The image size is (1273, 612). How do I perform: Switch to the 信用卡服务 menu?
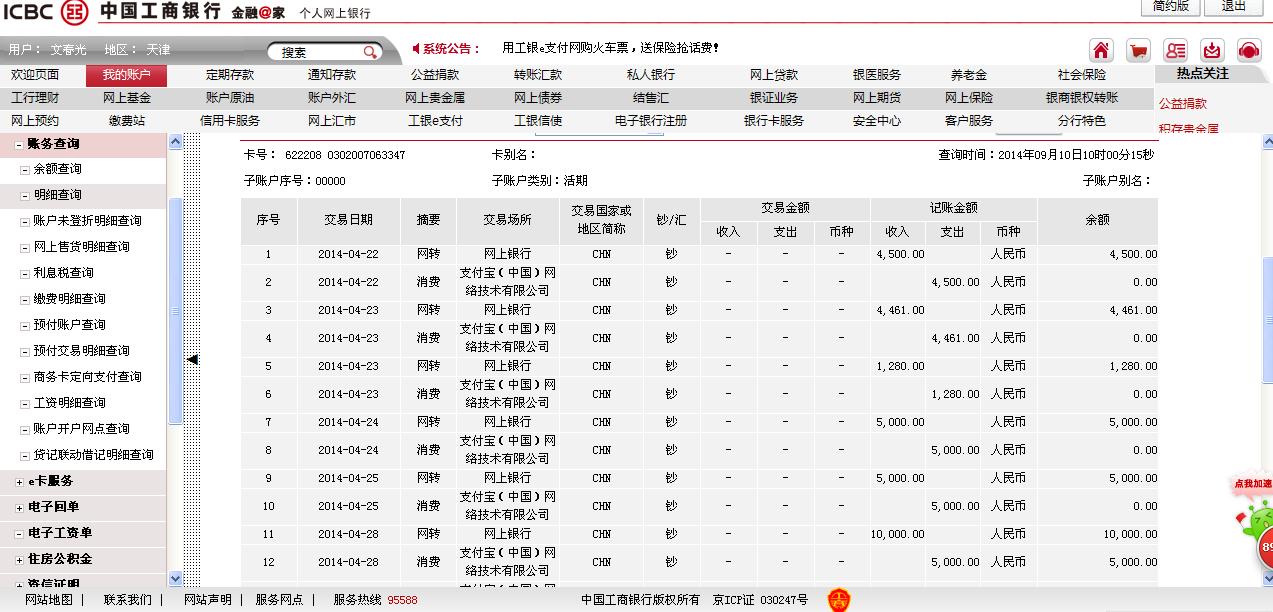(230, 121)
